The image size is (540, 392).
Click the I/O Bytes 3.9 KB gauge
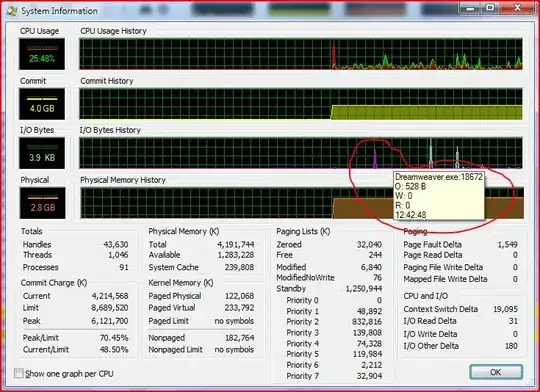click(x=42, y=153)
